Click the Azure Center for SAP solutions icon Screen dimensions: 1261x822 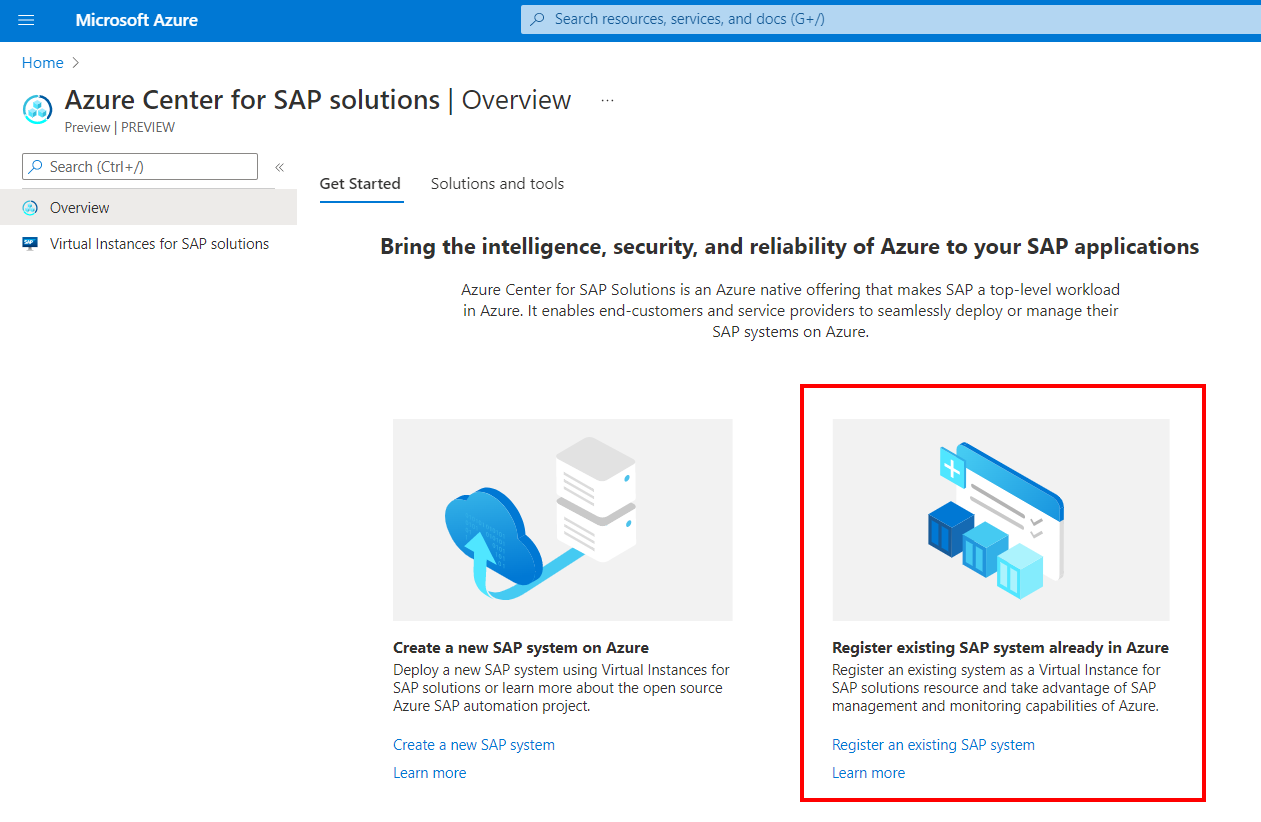(x=38, y=109)
